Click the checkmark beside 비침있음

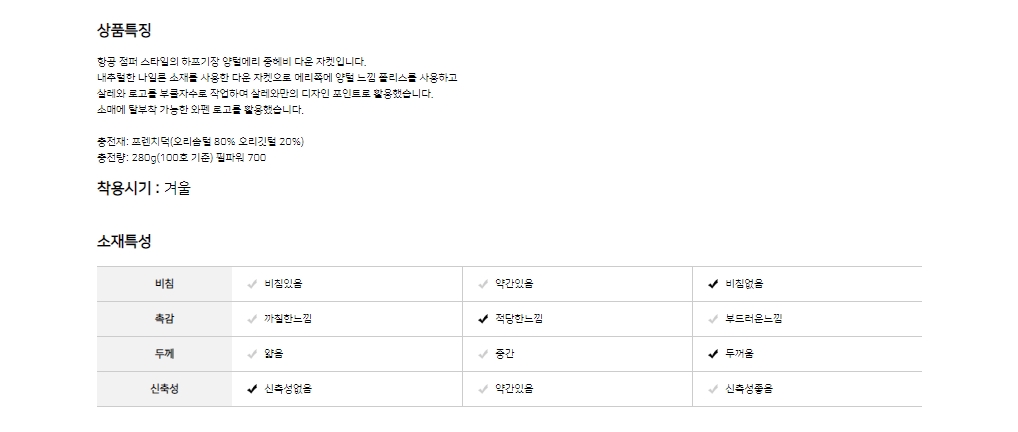pos(252,284)
